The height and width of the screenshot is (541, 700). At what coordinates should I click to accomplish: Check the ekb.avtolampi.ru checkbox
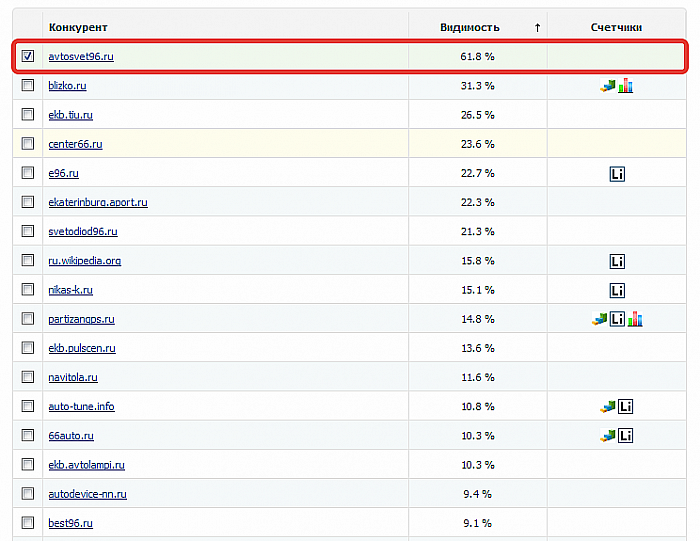28,464
